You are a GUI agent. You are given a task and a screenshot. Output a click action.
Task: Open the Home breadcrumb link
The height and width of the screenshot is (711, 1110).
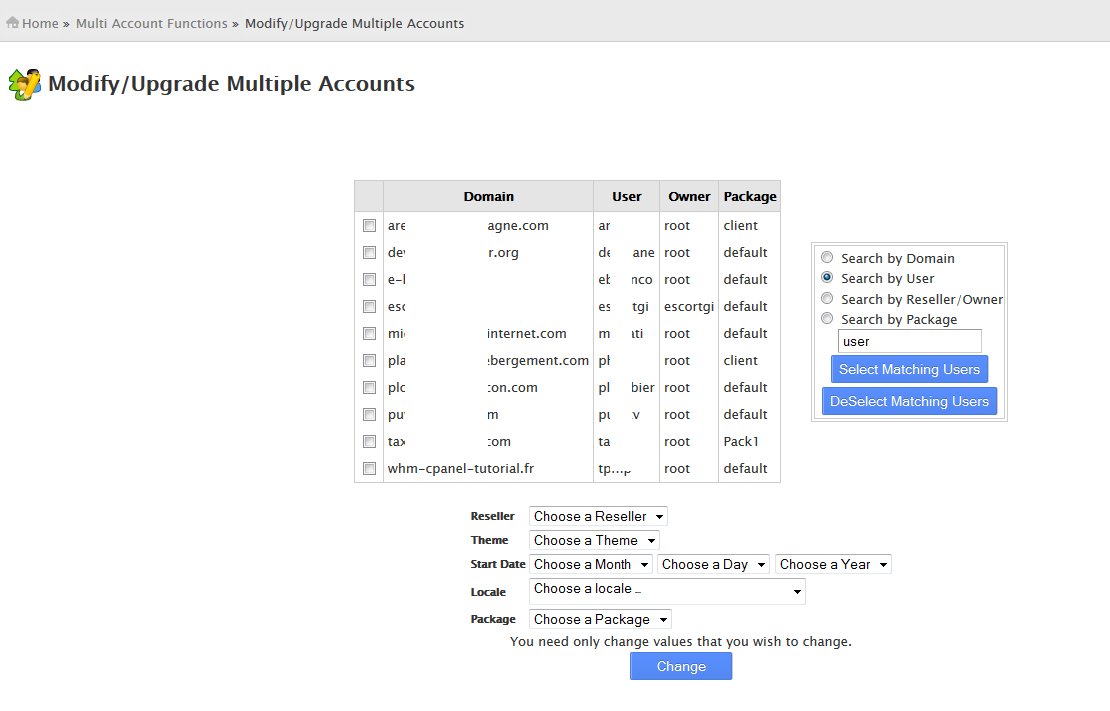click(x=40, y=23)
